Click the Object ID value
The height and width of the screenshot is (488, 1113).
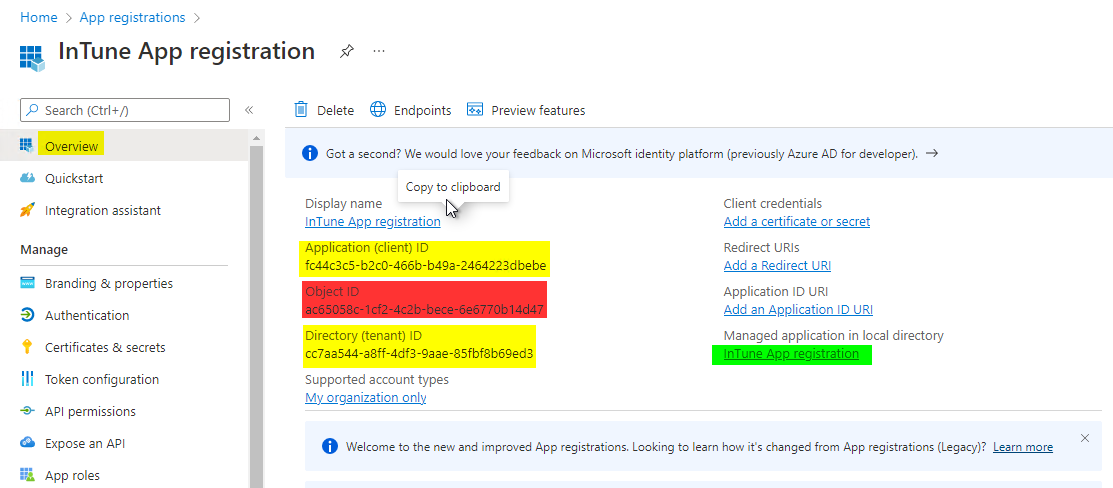424,310
